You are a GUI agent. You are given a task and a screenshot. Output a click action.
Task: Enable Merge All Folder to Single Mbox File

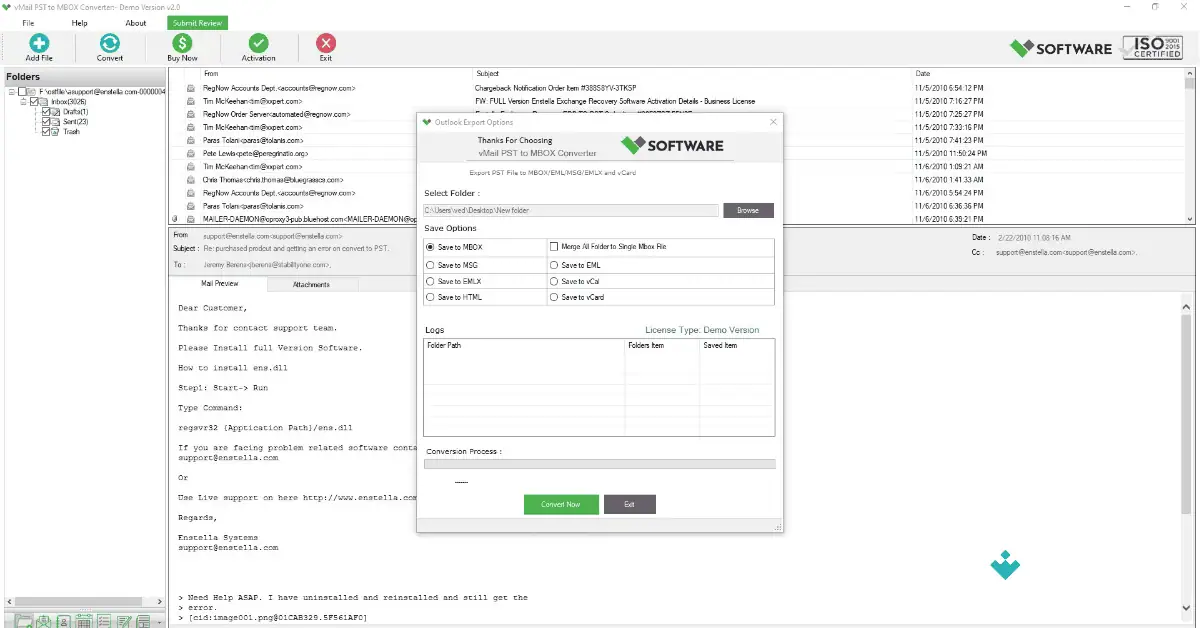pyautogui.click(x=553, y=246)
